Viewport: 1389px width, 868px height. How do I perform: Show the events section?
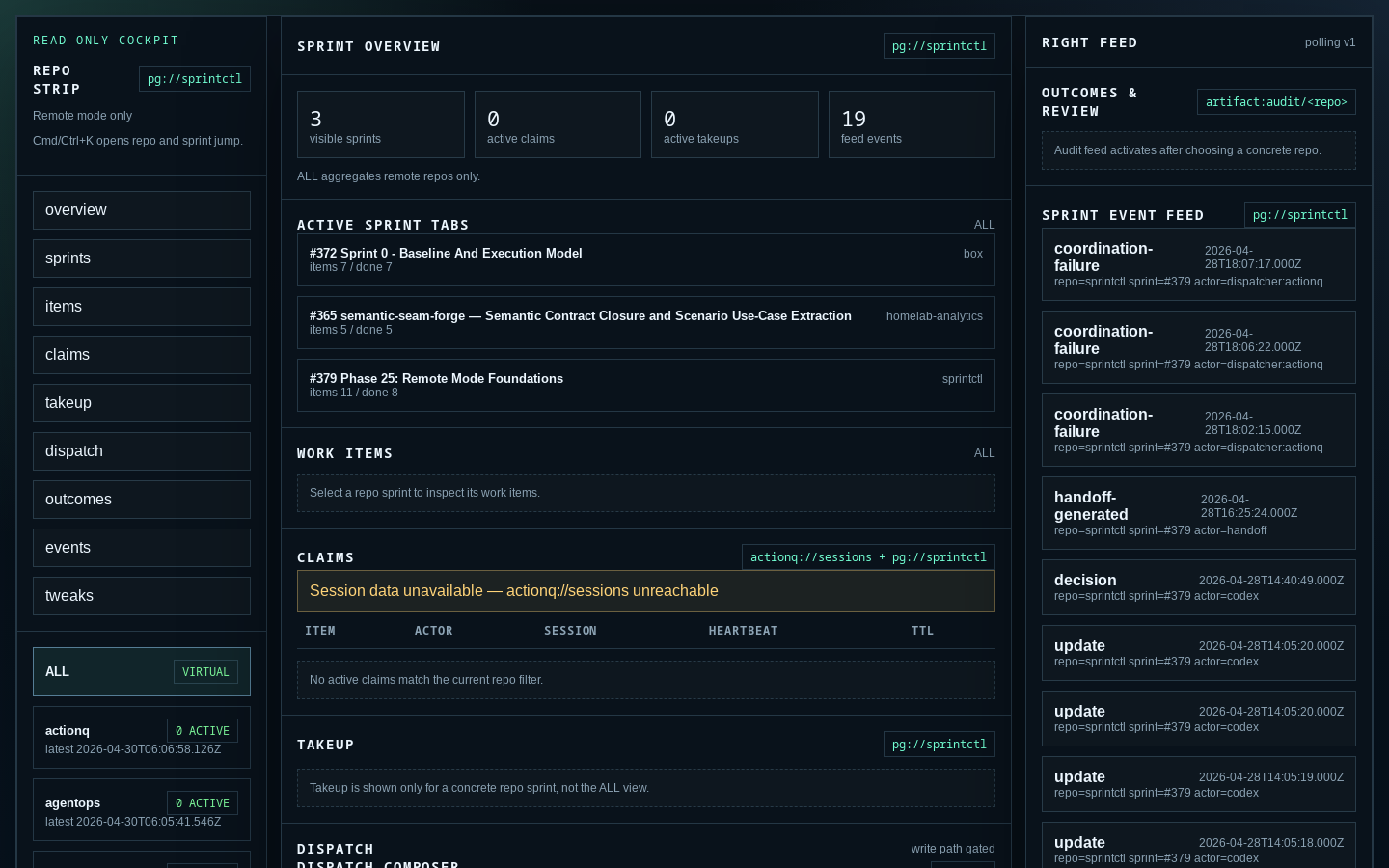pos(142,548)
